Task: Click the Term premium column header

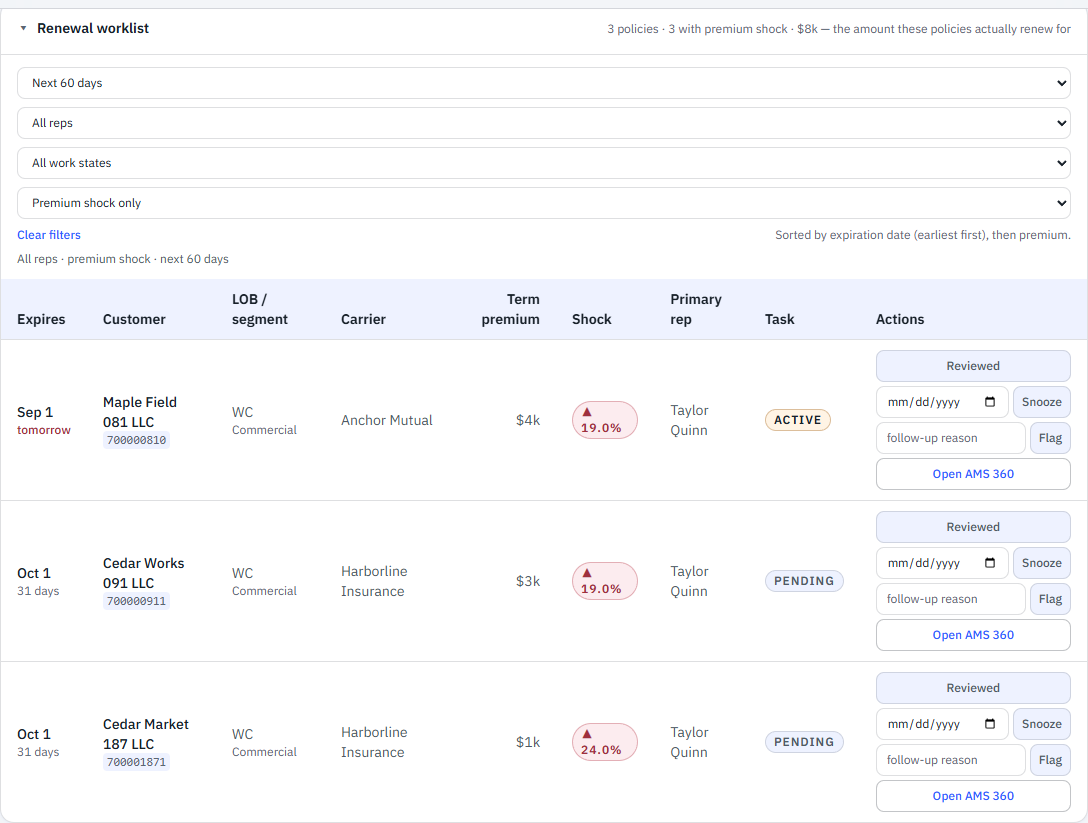Action: (510, 309)
